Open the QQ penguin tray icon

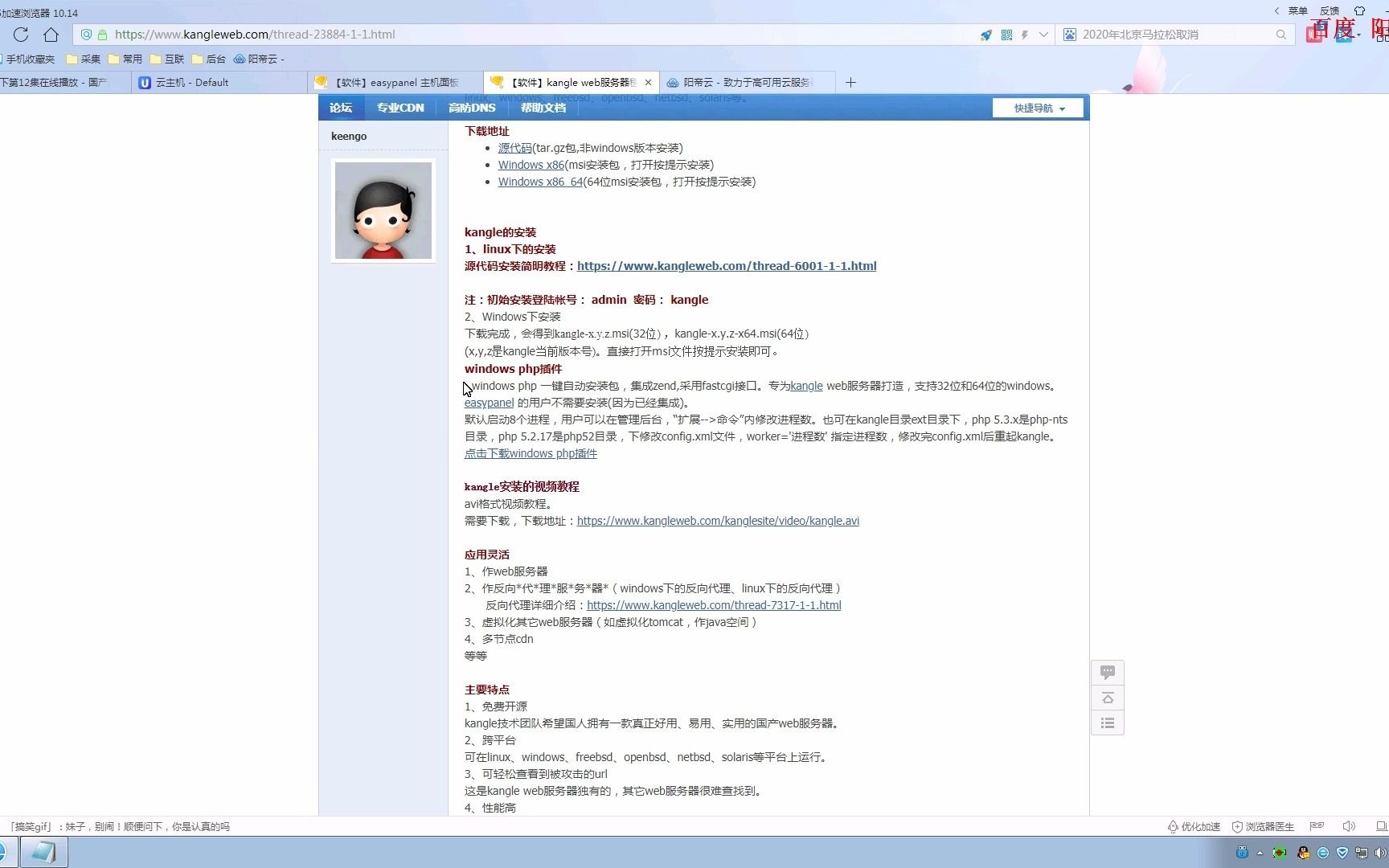pos(1303,853)
